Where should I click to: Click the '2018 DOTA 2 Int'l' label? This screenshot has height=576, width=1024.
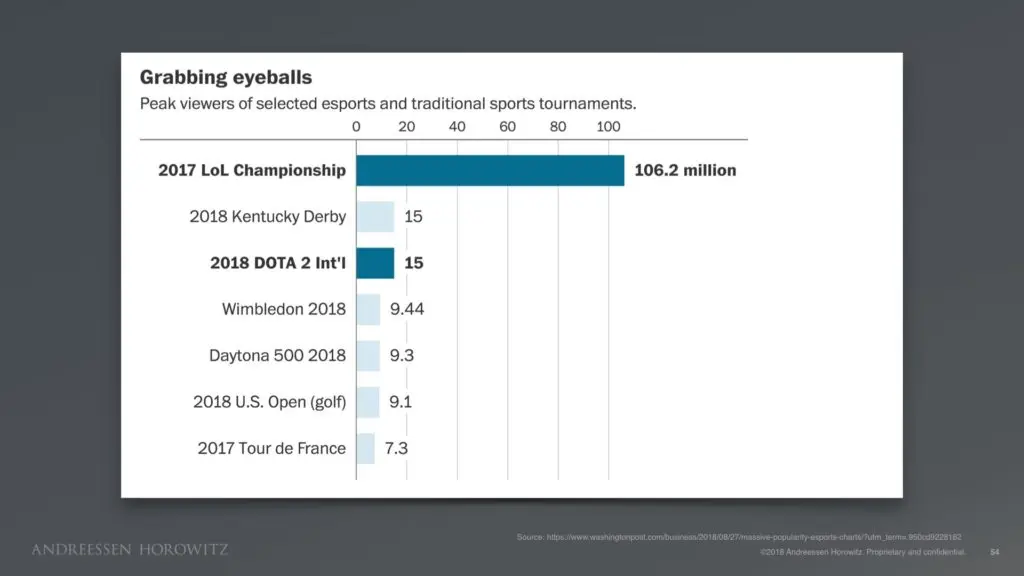(x=278, y=263)
